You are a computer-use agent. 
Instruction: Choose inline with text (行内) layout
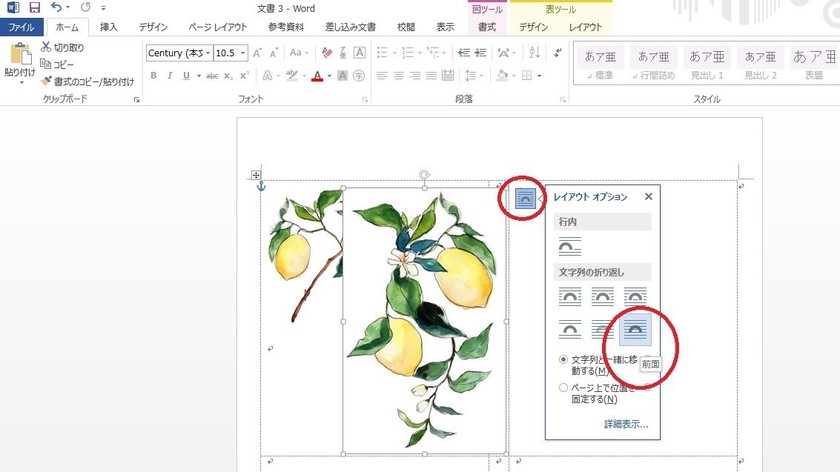coord(569,246)
